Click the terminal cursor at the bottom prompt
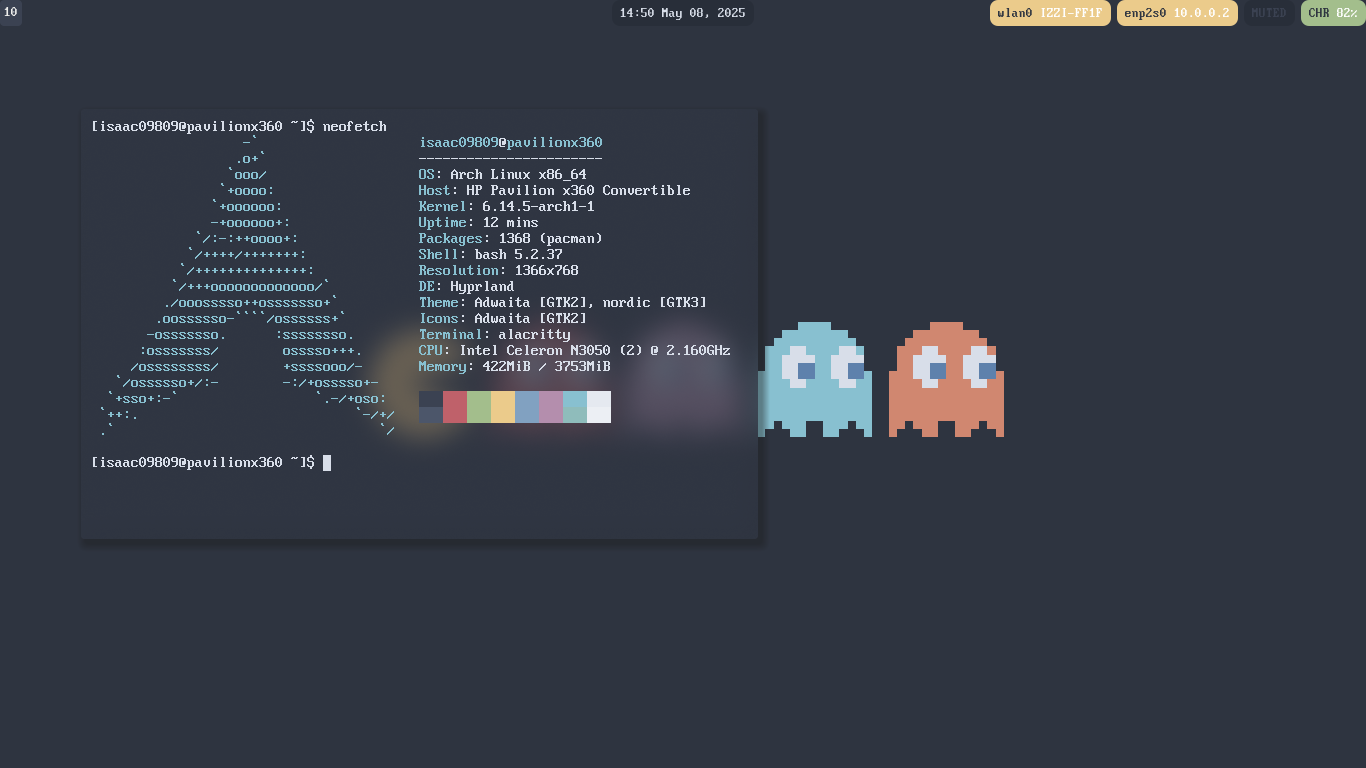This screenshot has width=1366, height=768. click(x=327, y=463)
